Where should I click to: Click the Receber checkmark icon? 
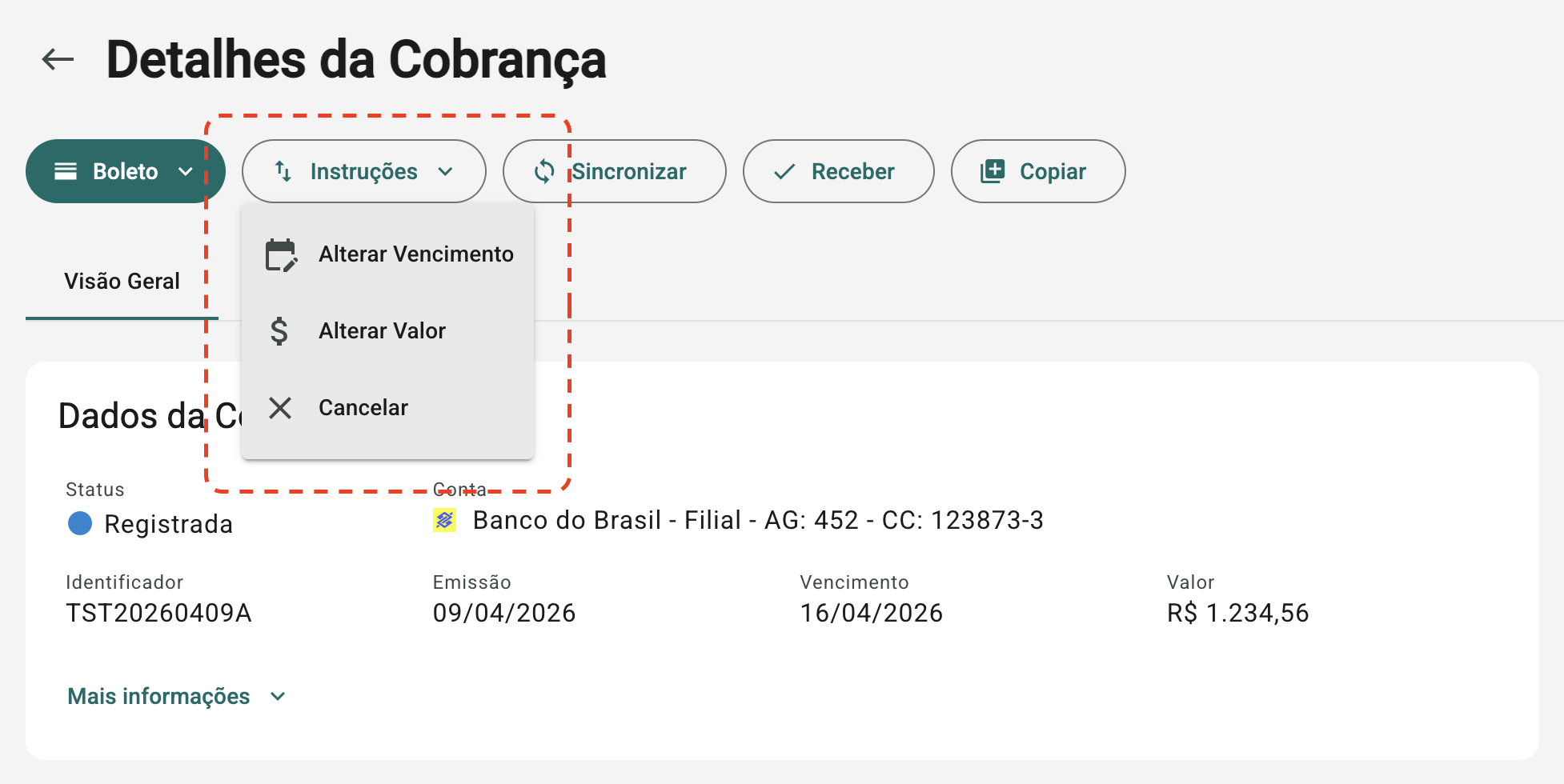[784, 171]
